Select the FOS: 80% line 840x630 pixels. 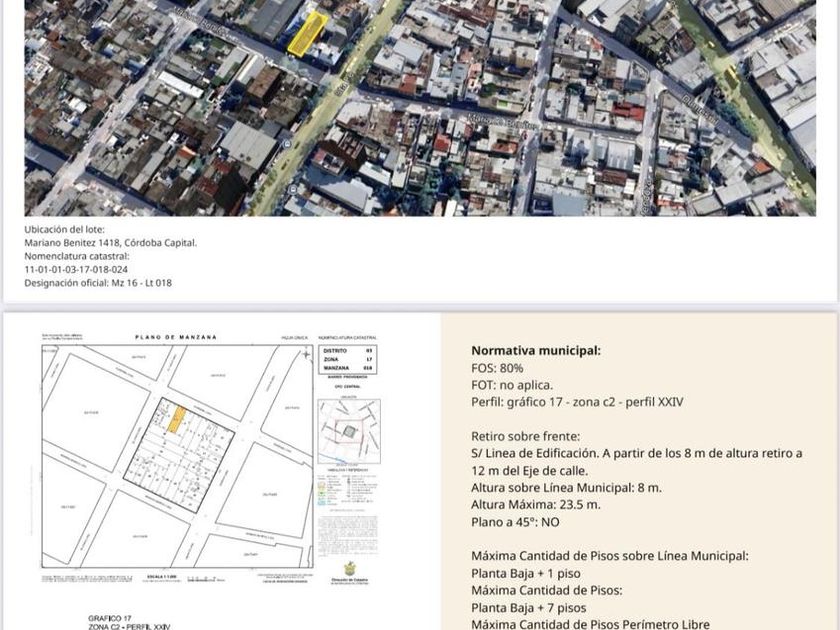[x=497, y=368]
